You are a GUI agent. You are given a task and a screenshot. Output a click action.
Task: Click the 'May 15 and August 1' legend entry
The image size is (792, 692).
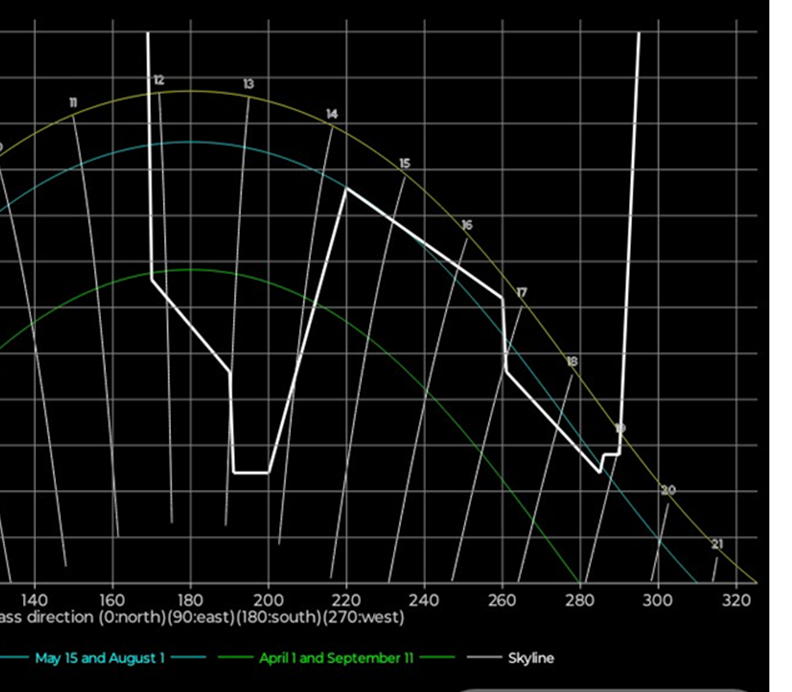tap(99, 658)
